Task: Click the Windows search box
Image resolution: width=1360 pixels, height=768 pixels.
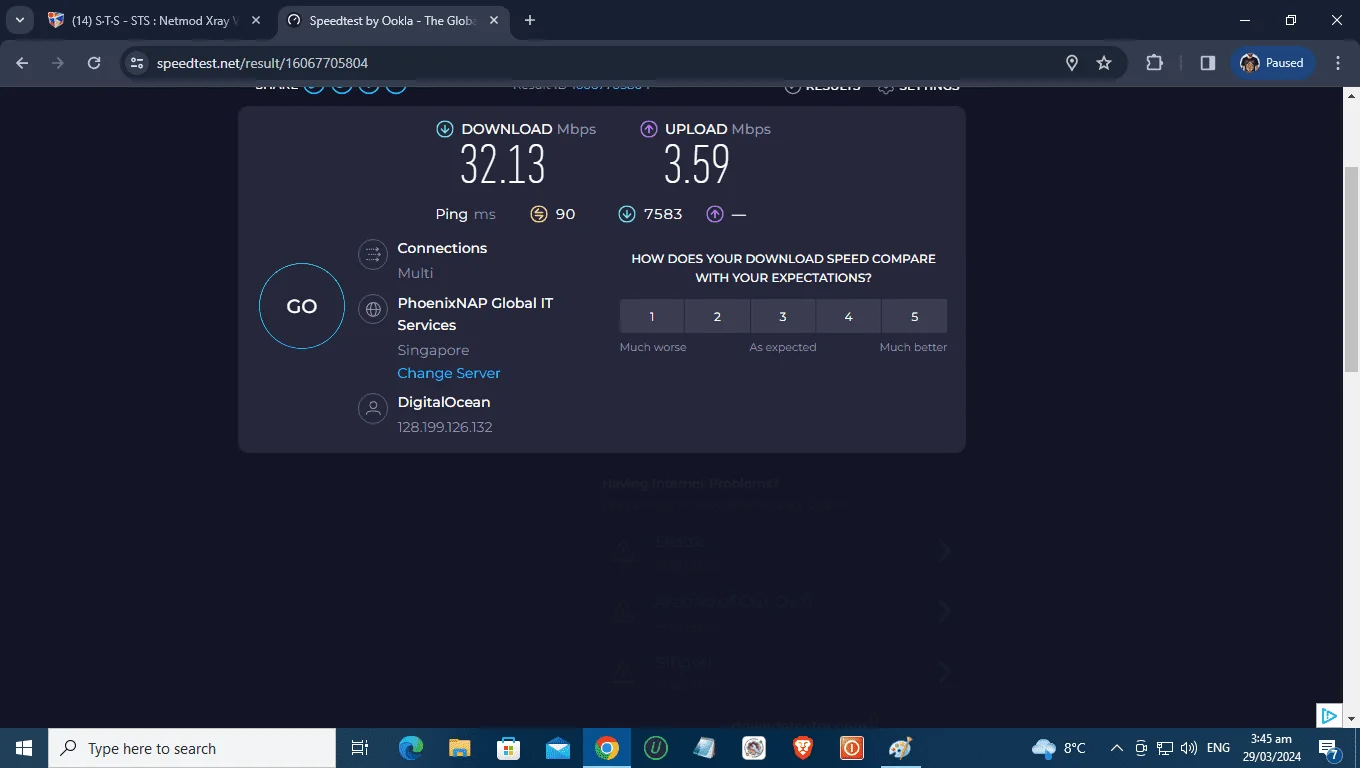Action: [192, 748]
